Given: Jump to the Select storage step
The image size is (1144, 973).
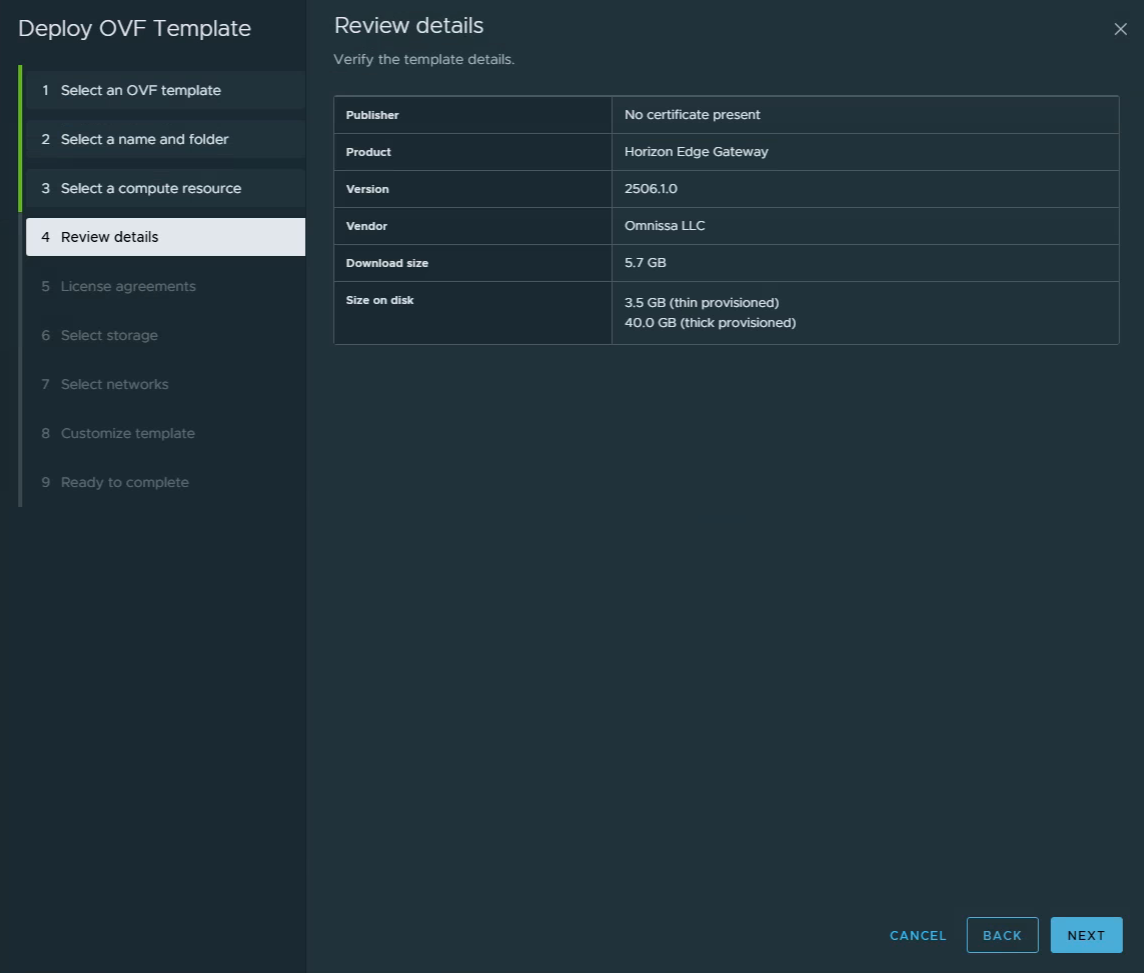Looking at the screenshot, I should (109, 335).
